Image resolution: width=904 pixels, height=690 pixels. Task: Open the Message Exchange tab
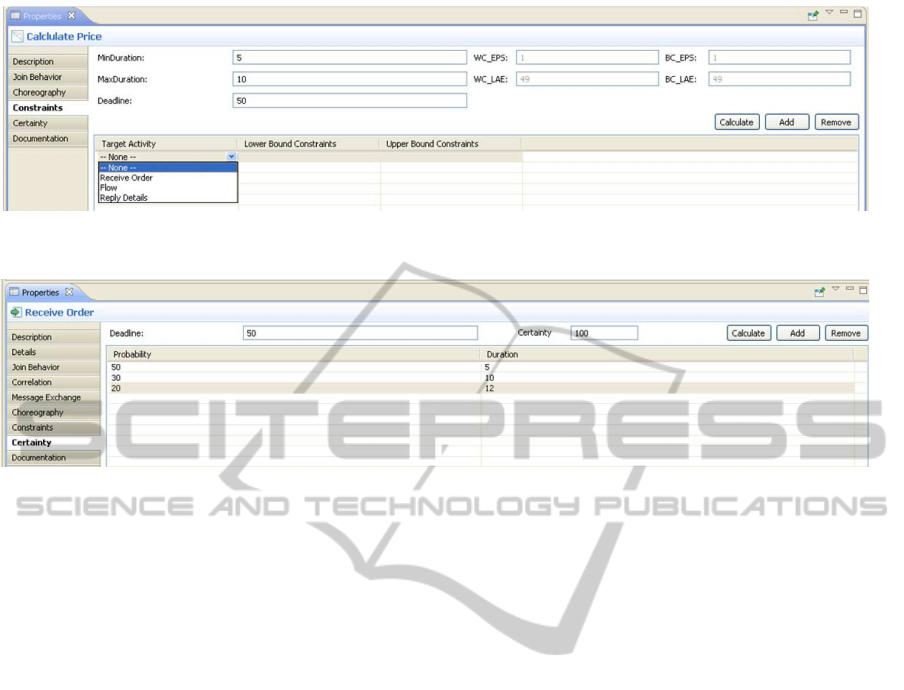pyautogui.click(x=46, y=397)
